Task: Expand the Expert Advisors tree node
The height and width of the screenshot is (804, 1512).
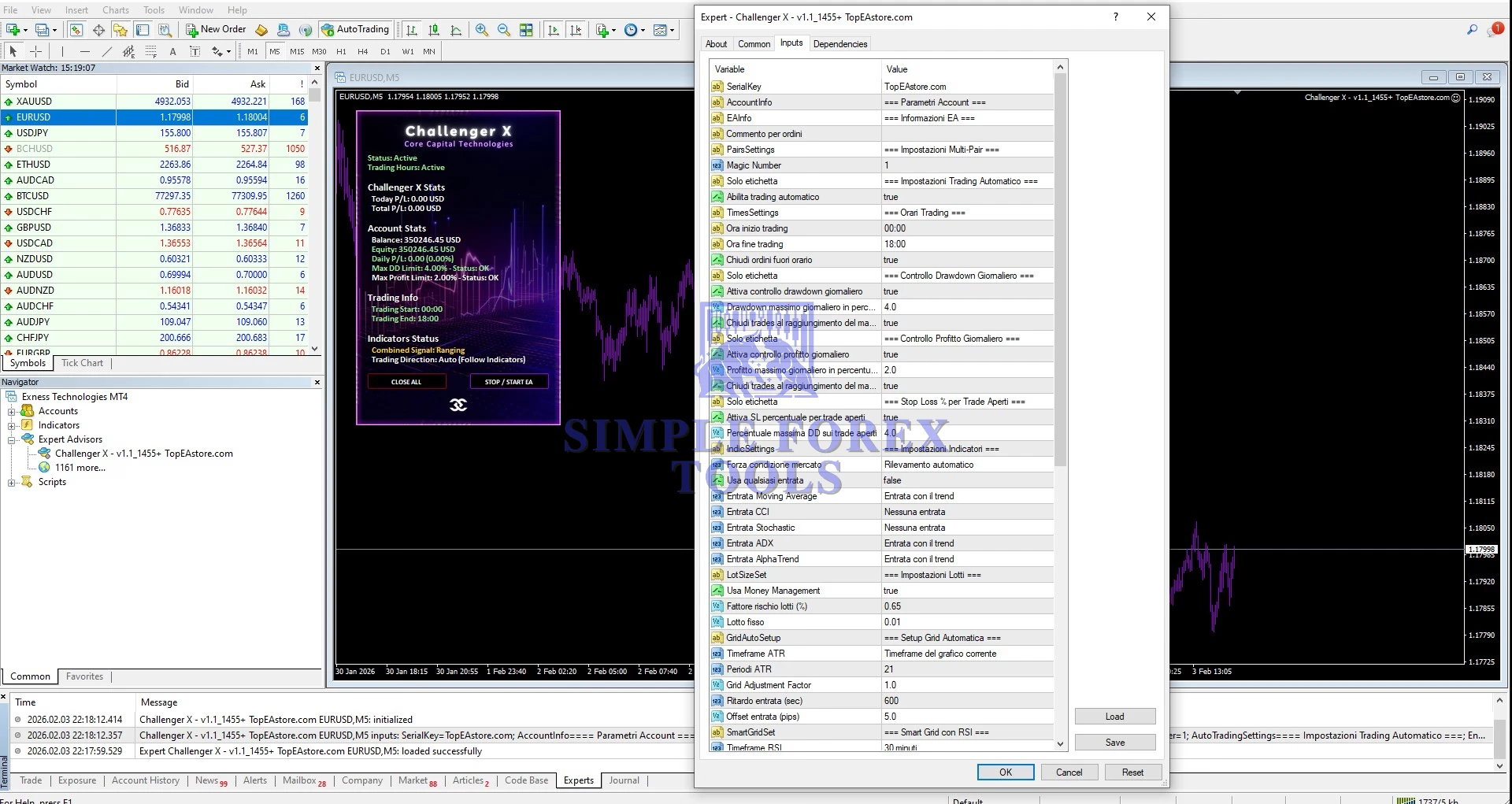Action: click(x=13, y=439)
